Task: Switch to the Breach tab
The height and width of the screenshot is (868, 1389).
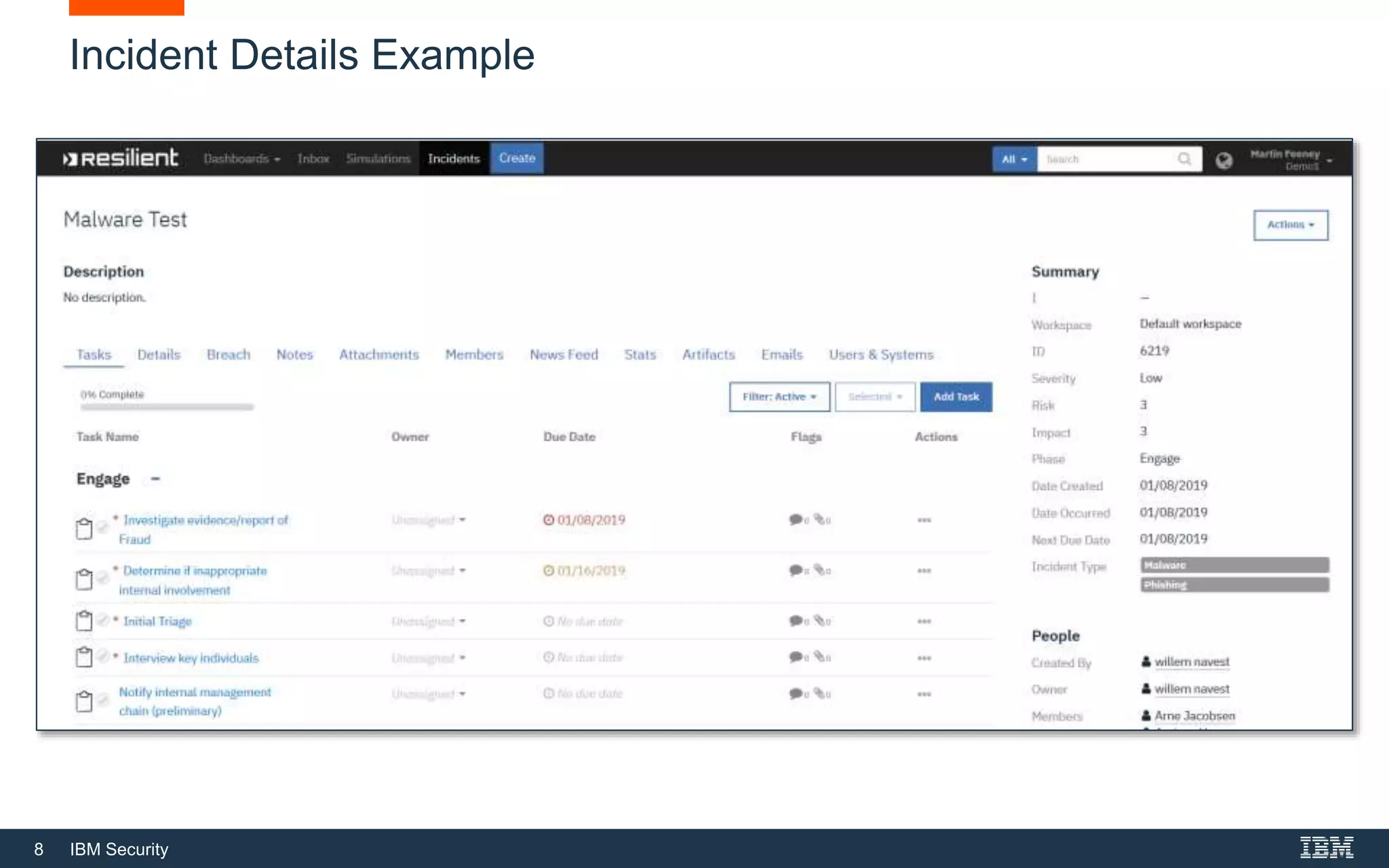Action: click(x=229, y=355)
